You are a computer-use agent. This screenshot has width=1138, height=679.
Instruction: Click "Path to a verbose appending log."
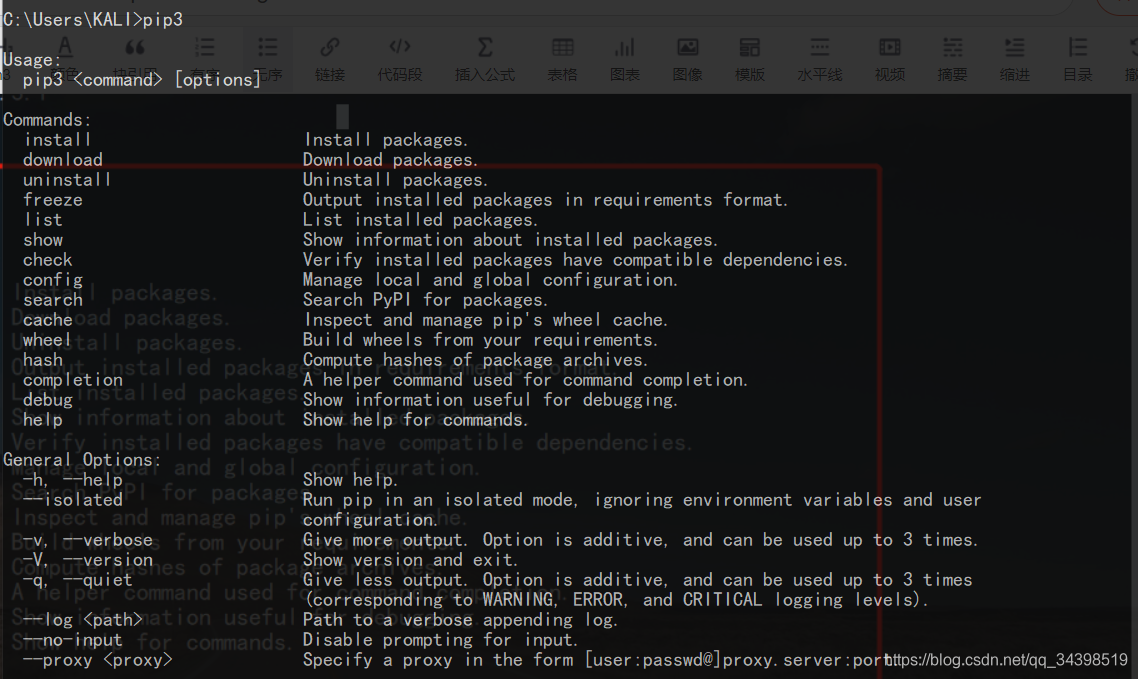pyautogui.click(x=461, y=620)
